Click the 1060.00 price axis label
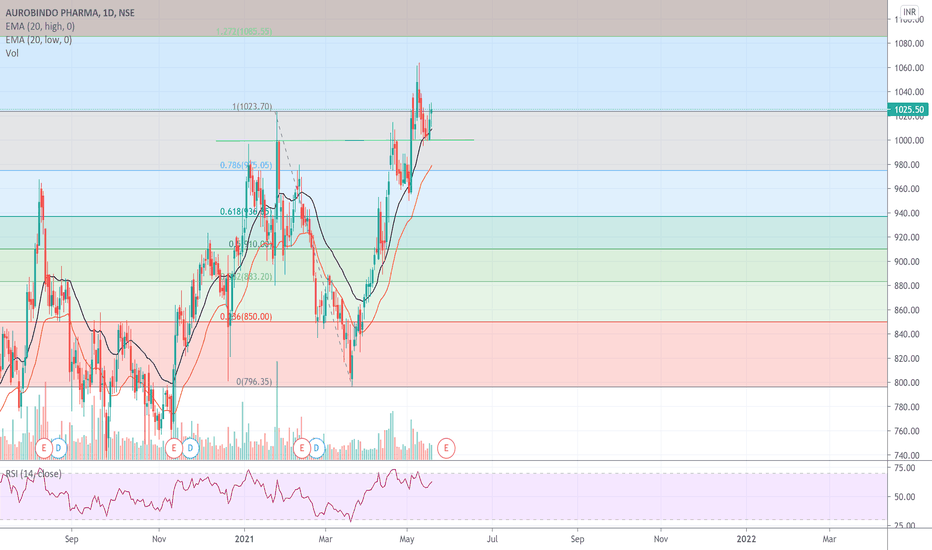 pos(909,68)
